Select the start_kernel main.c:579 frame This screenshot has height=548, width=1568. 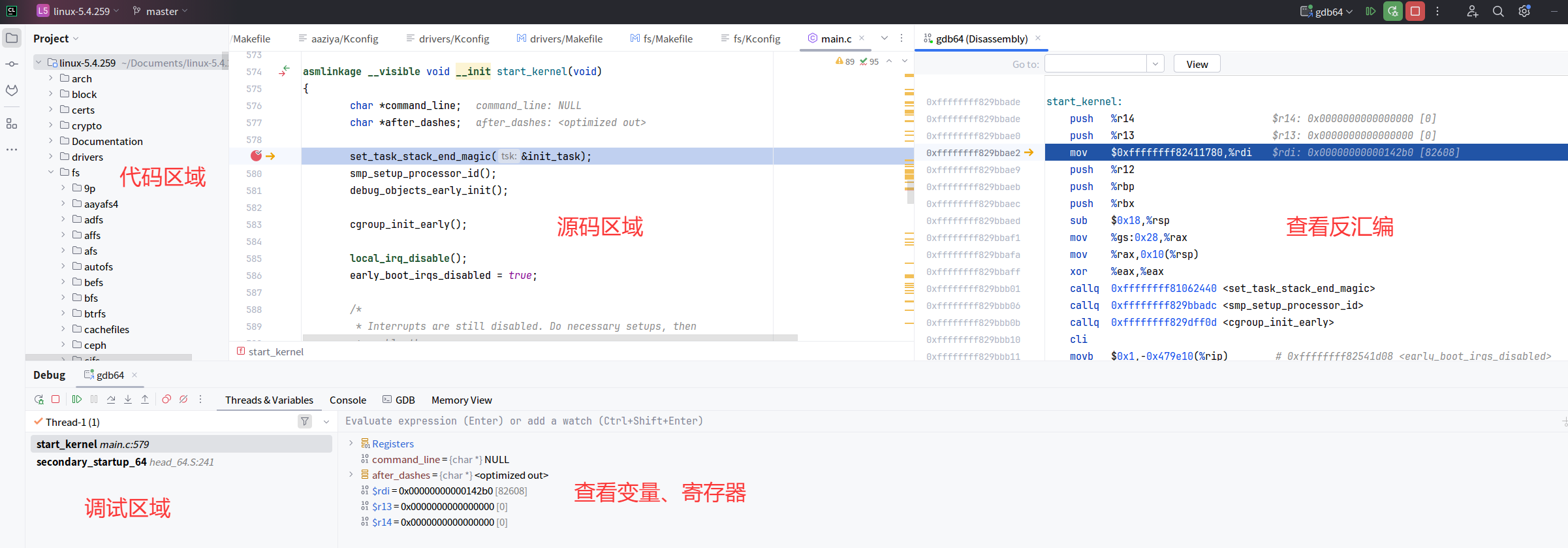click(x=181, y=444)
